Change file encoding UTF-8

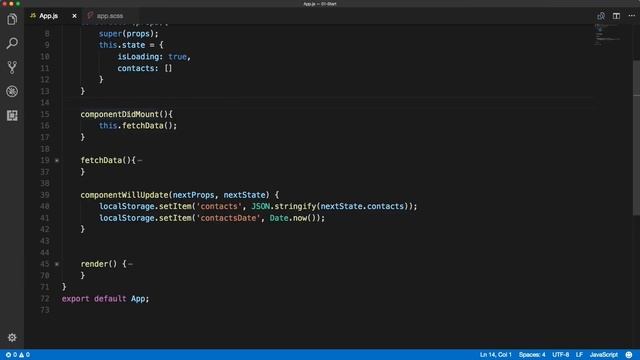560,355
